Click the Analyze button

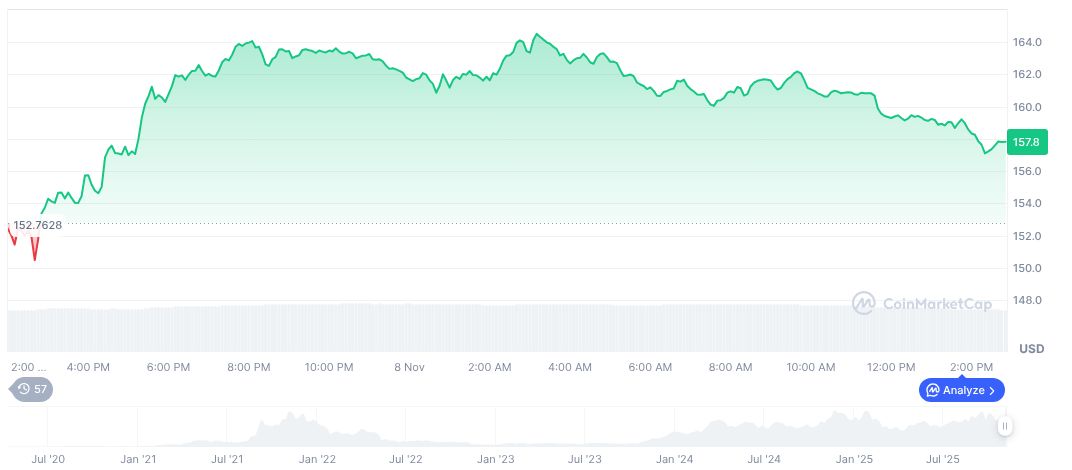[962, 390]
